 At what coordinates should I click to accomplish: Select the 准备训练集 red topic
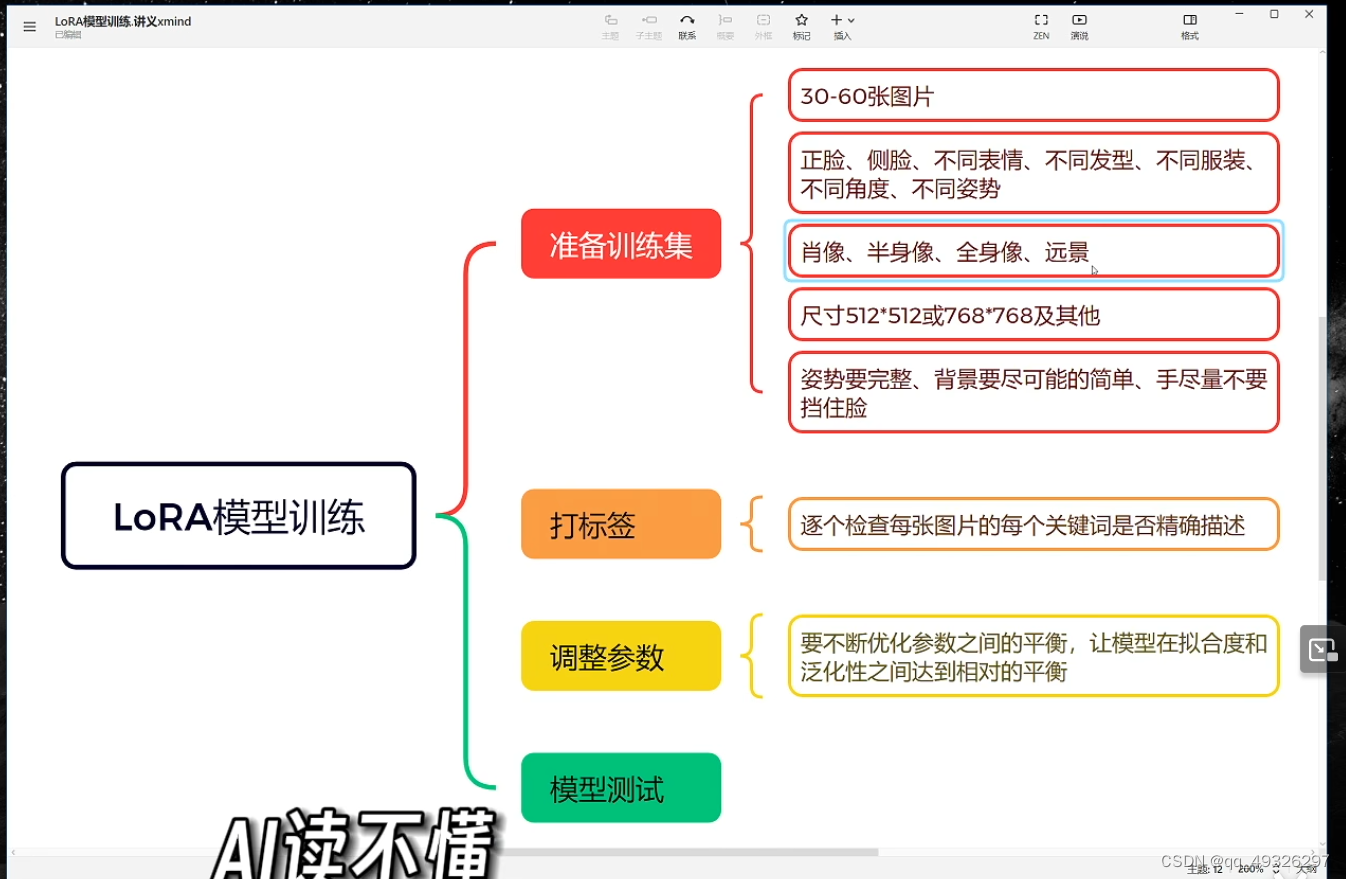[621, 243]
